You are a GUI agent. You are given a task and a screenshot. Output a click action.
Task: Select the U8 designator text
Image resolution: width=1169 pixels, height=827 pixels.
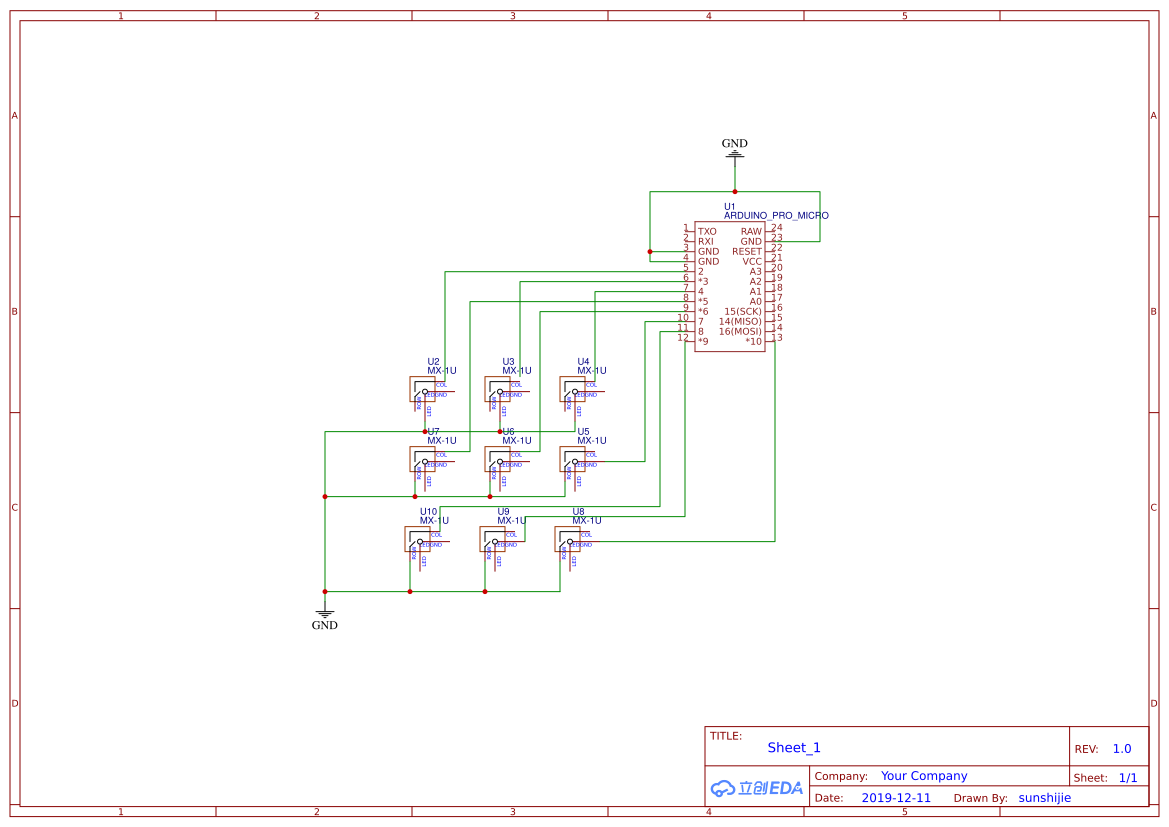tap(579, 512)
